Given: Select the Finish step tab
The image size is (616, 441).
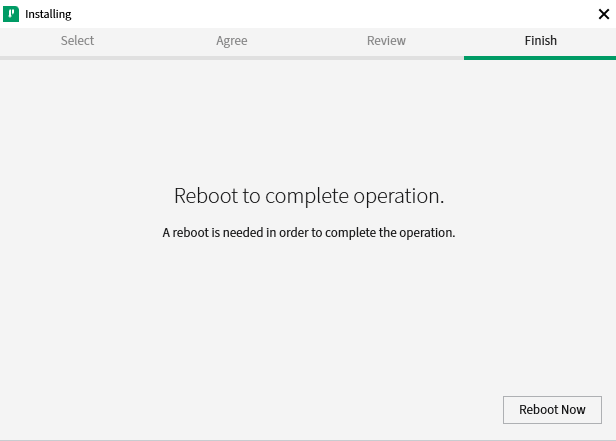Looking at the screenshot, I should [x=540, y=41].
